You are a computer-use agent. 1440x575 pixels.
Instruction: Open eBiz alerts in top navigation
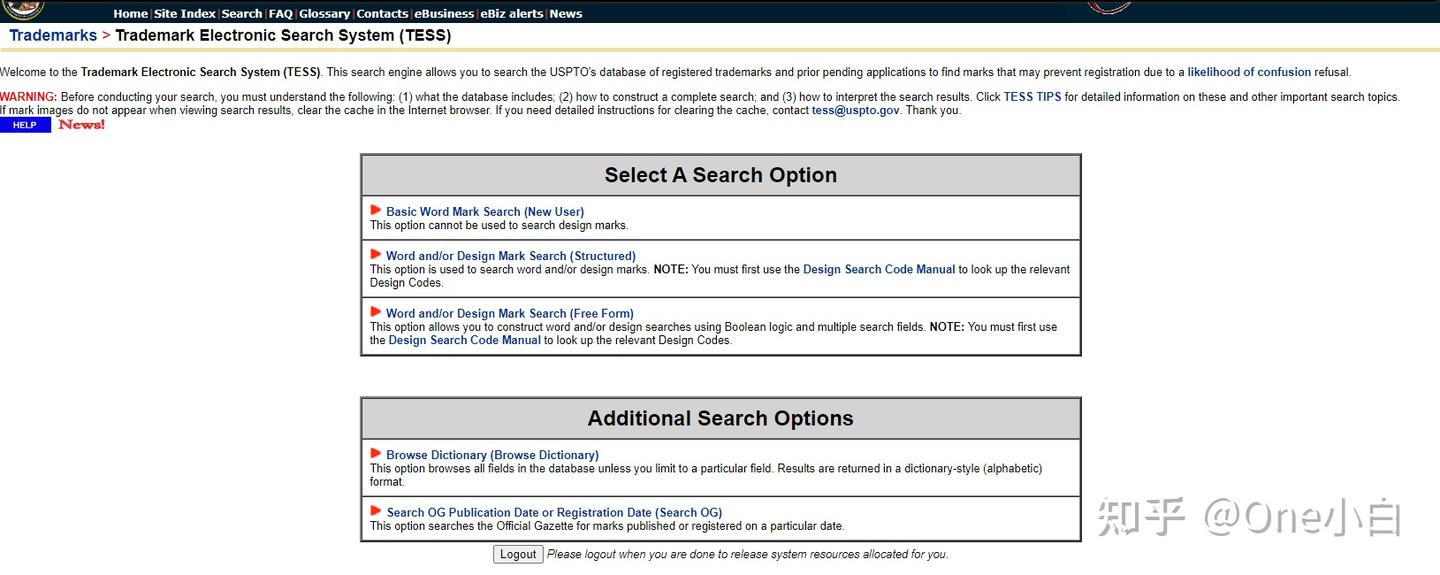pyautogui.click(x=511, y=14)
